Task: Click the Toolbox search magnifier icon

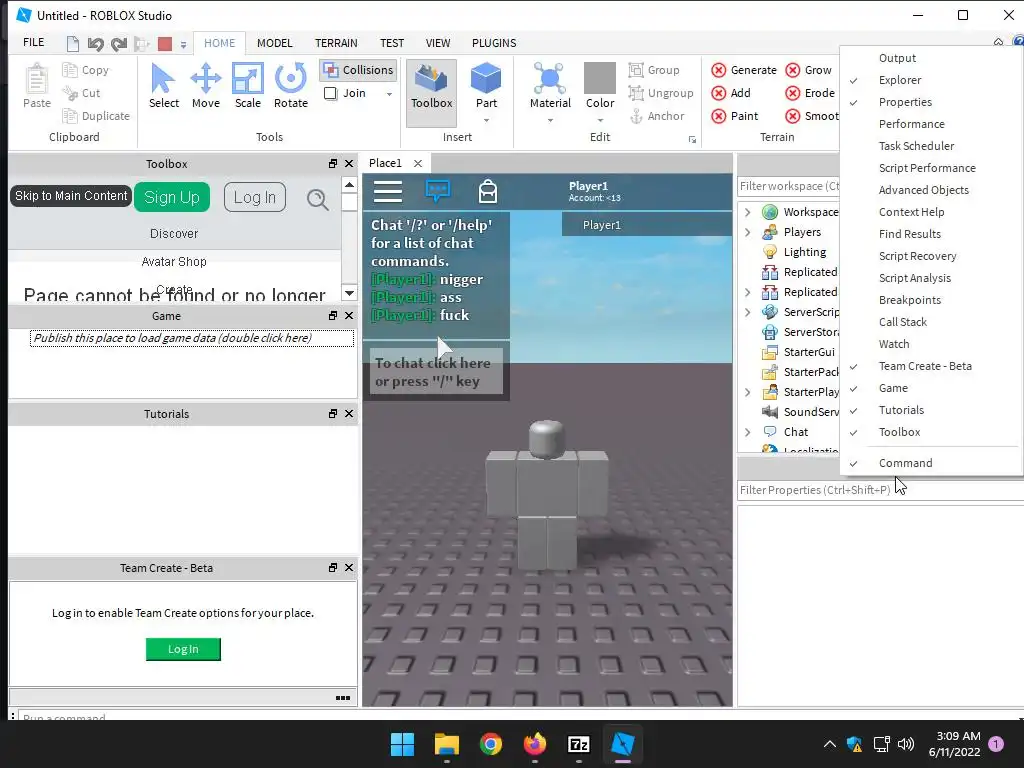Action: [x=317, y=199]
